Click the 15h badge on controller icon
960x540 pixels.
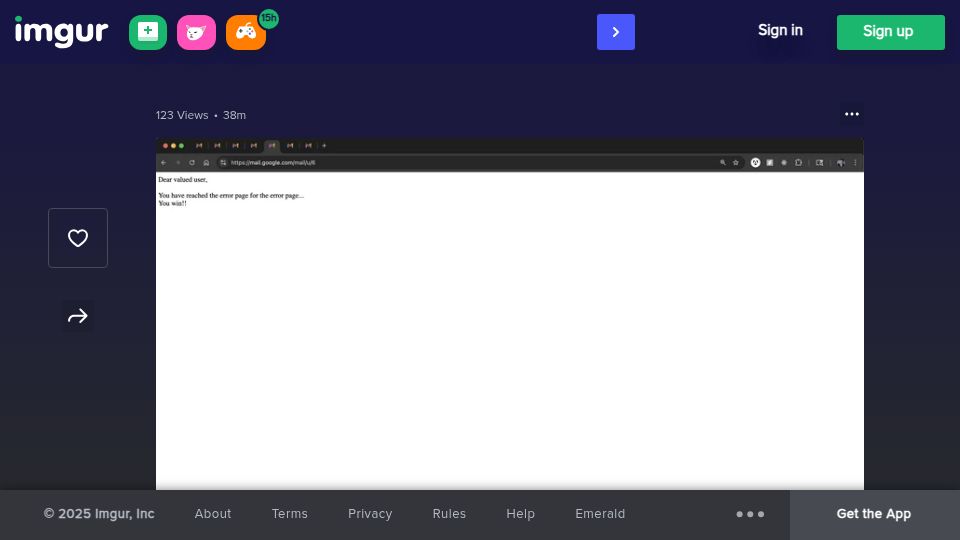click(269, 18)
